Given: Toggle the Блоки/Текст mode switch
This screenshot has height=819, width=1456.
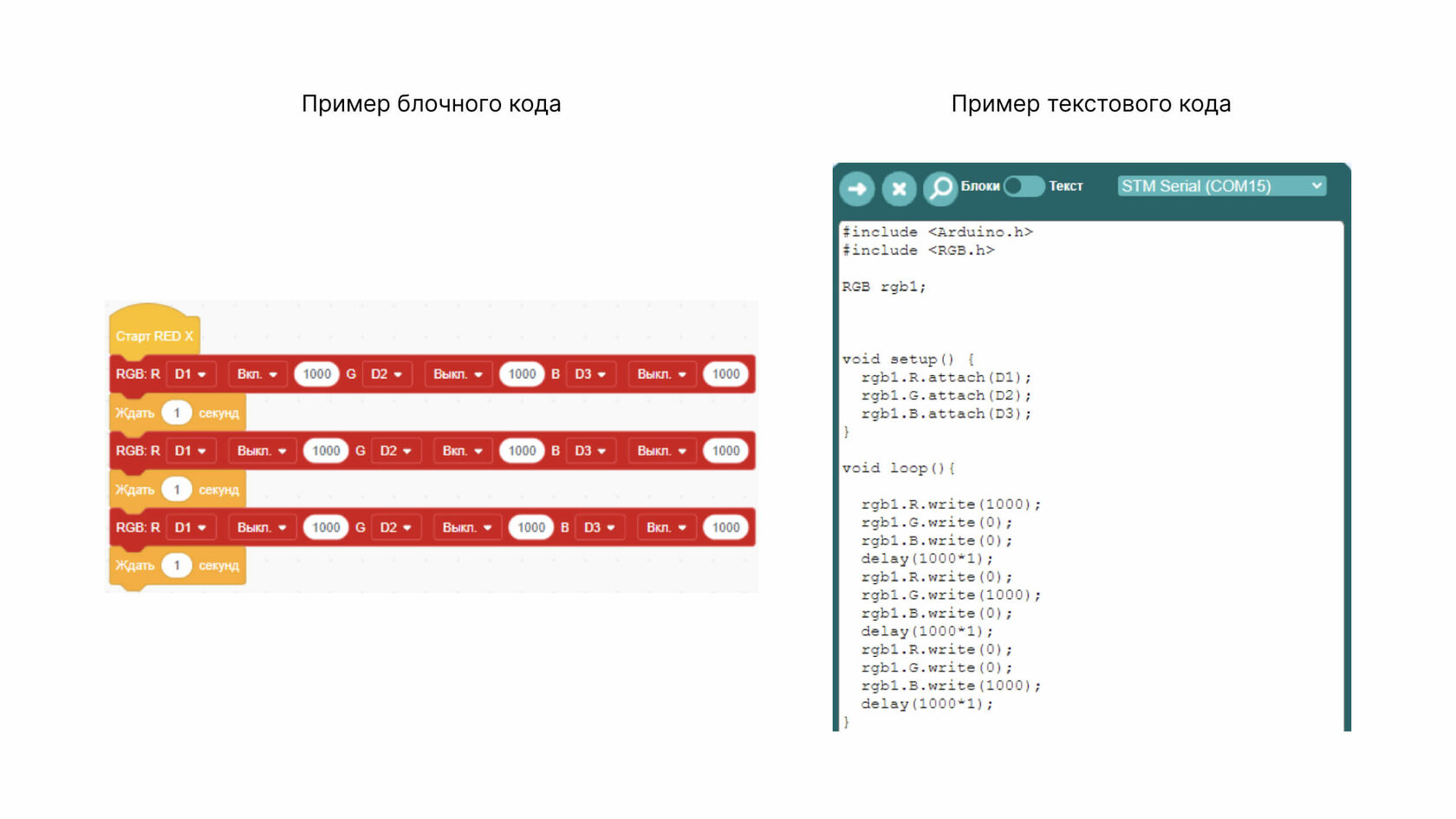Looking at the screenshot, I should tap(1024, 186).
